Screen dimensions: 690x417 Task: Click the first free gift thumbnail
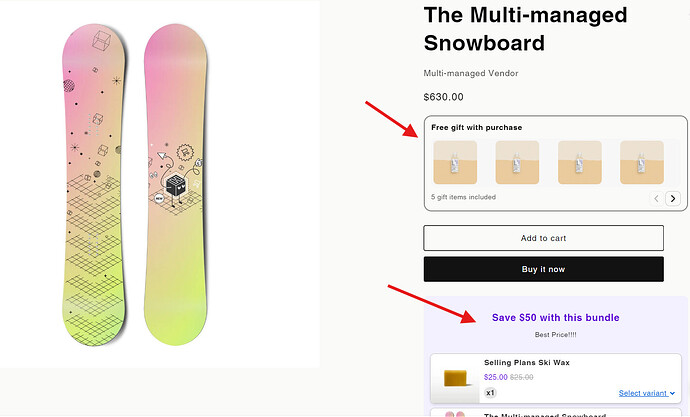coord(455,161)
